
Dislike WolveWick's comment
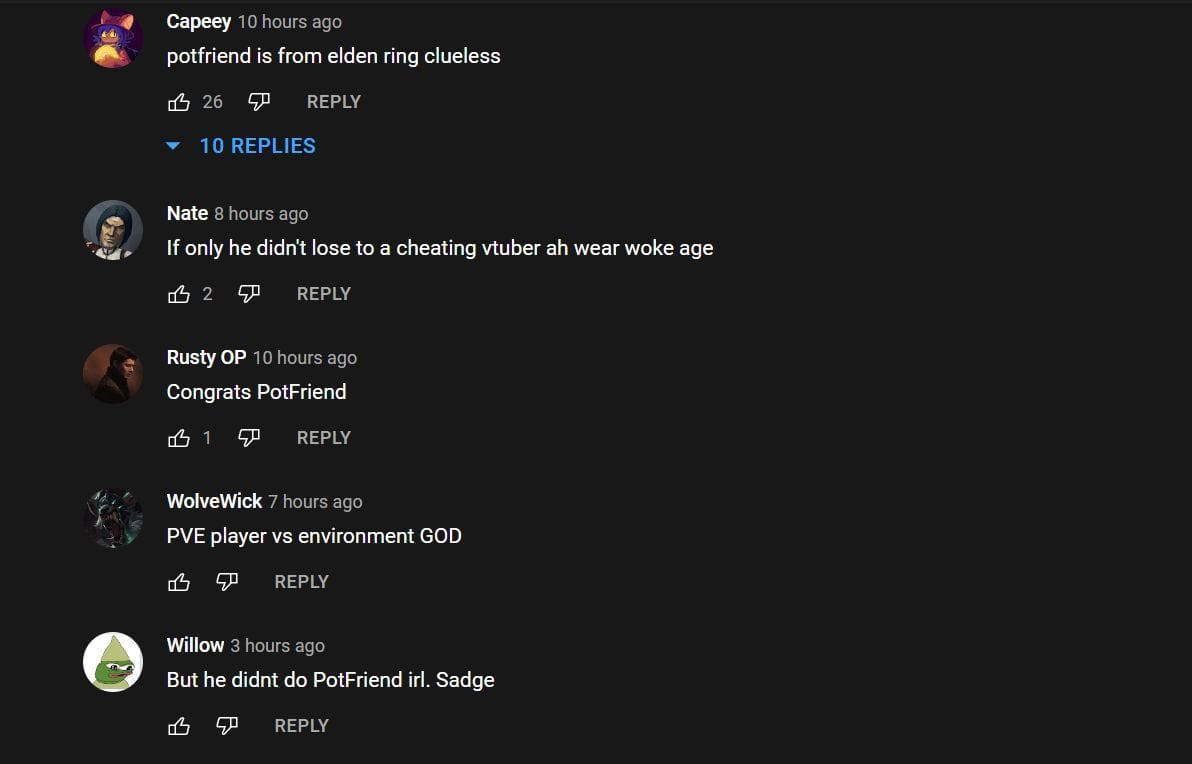coord(227,582)
